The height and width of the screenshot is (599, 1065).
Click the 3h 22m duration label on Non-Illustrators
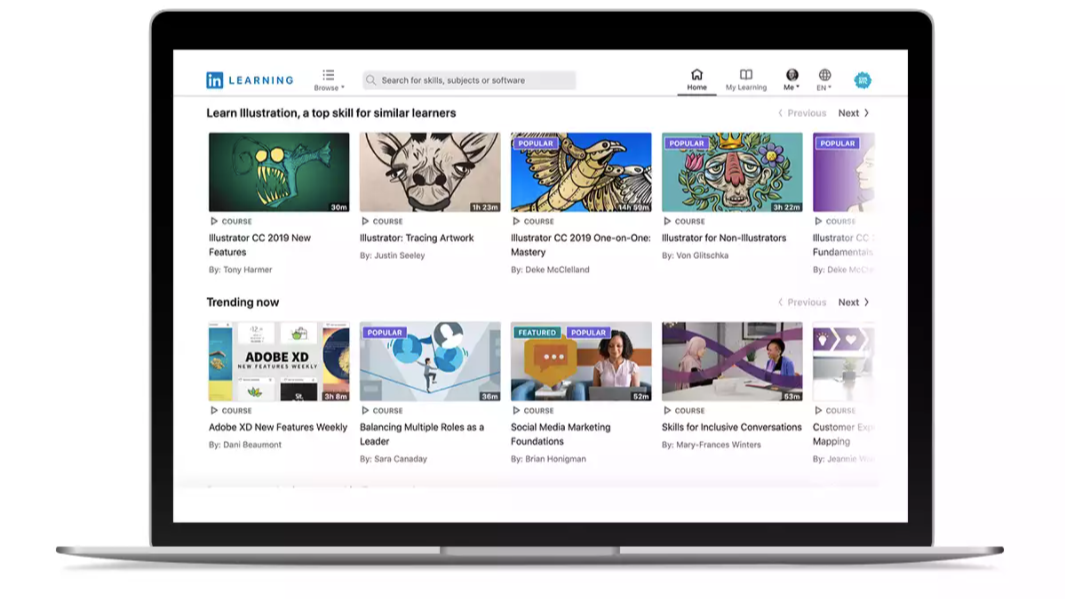tap(787, 207)
